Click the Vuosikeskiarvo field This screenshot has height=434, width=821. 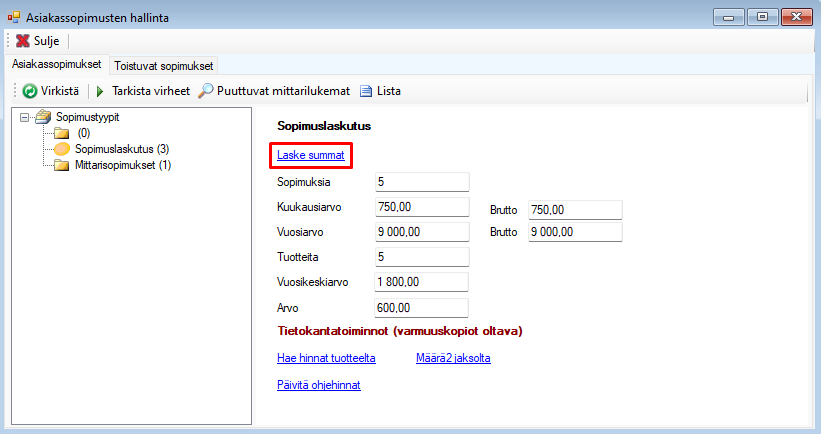(421, 282)
